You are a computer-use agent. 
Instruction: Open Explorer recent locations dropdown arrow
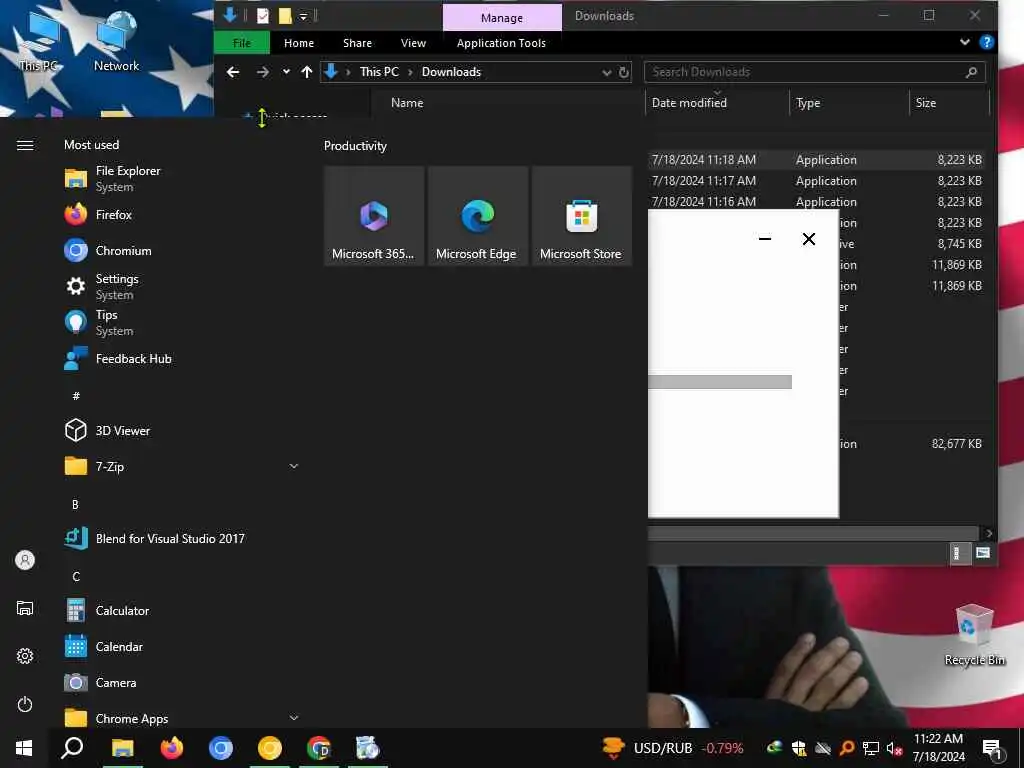click(x=286, y=72)
